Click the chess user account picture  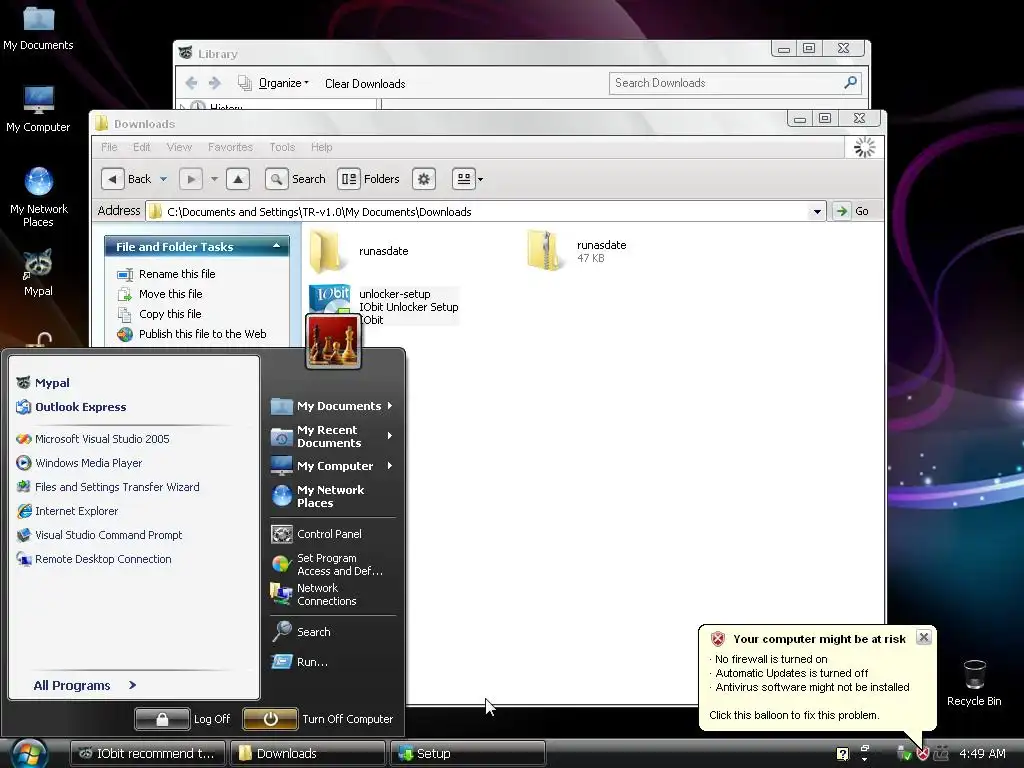pos(333,342)
